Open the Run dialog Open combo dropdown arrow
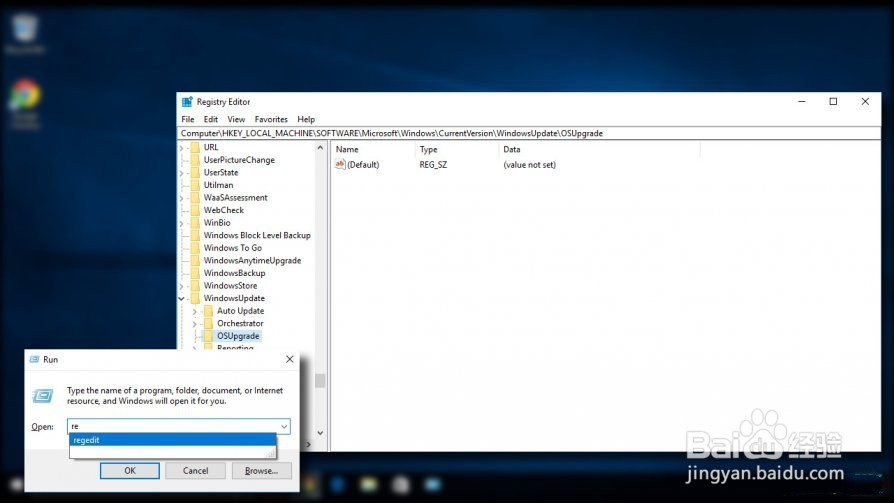Image resolution: width=894 pixels, height=504 pixels. click(x=283, y=426)
